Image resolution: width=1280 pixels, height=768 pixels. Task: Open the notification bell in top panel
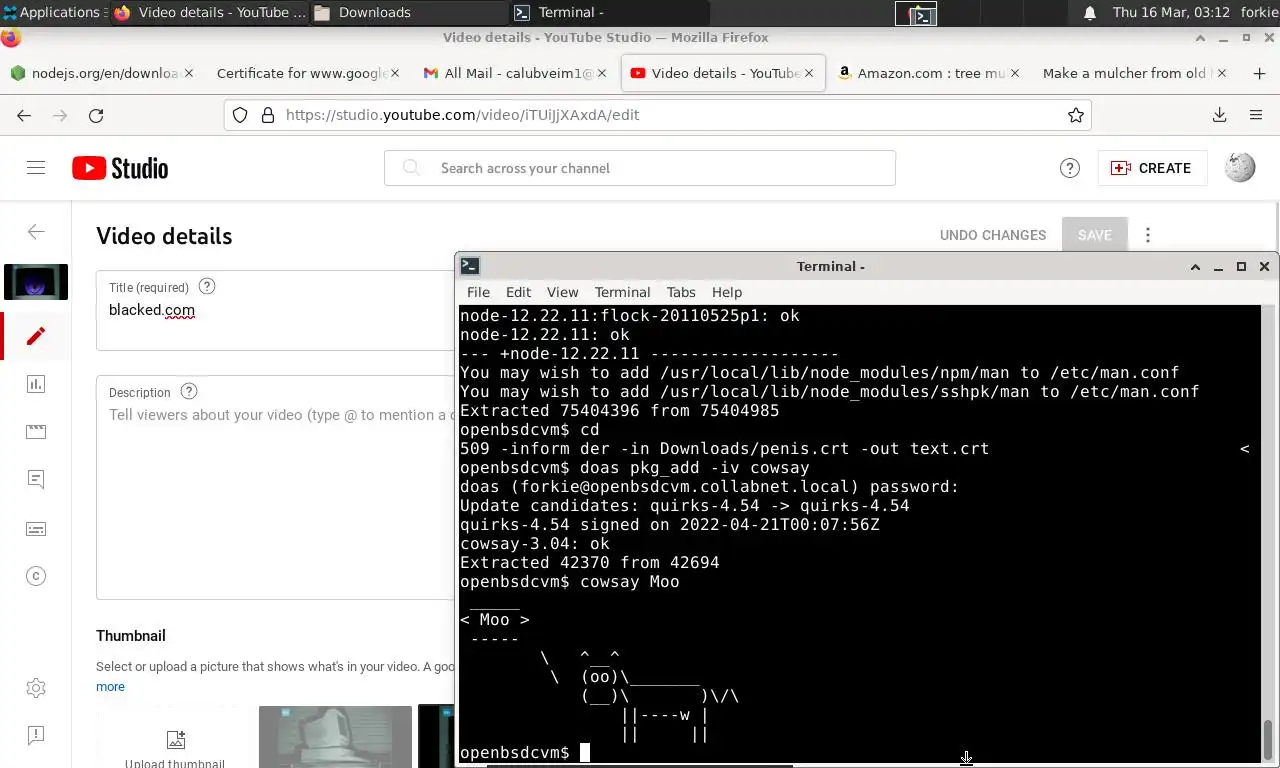click(1090, 13)
